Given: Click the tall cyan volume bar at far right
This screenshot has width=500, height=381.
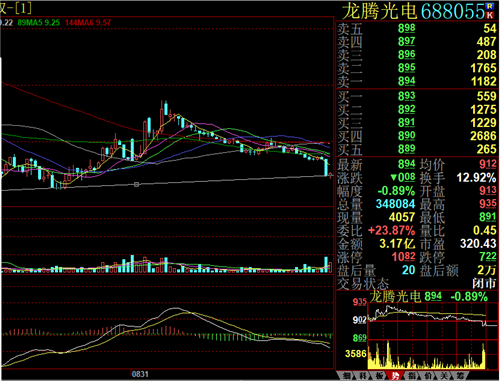Looking at the screenshot, I should pos(326,265).
